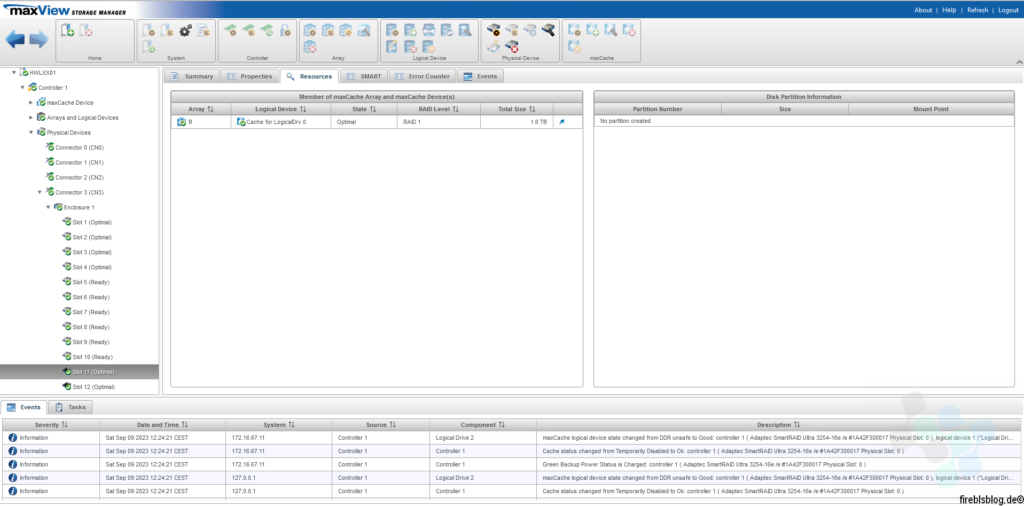The height and width of the screenshot is (506, 1024).
Task: Click the Refresh link
Action: (x=978, y=10)
